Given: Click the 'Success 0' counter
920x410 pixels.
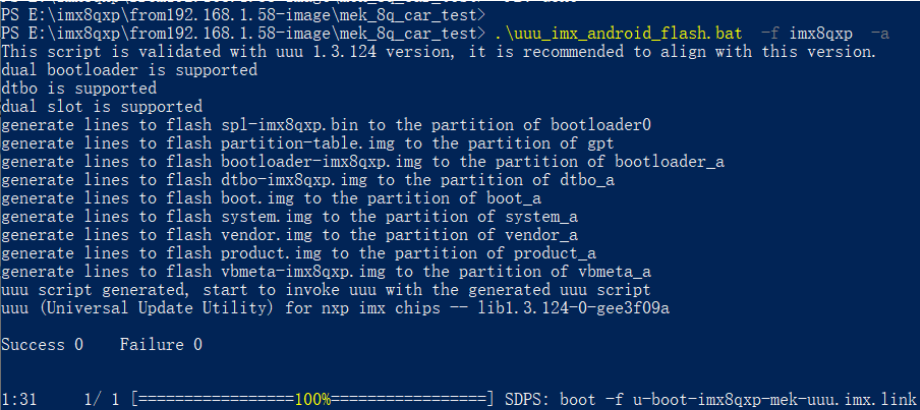Looking at the screenshot, I should click(x=43, y=345).
